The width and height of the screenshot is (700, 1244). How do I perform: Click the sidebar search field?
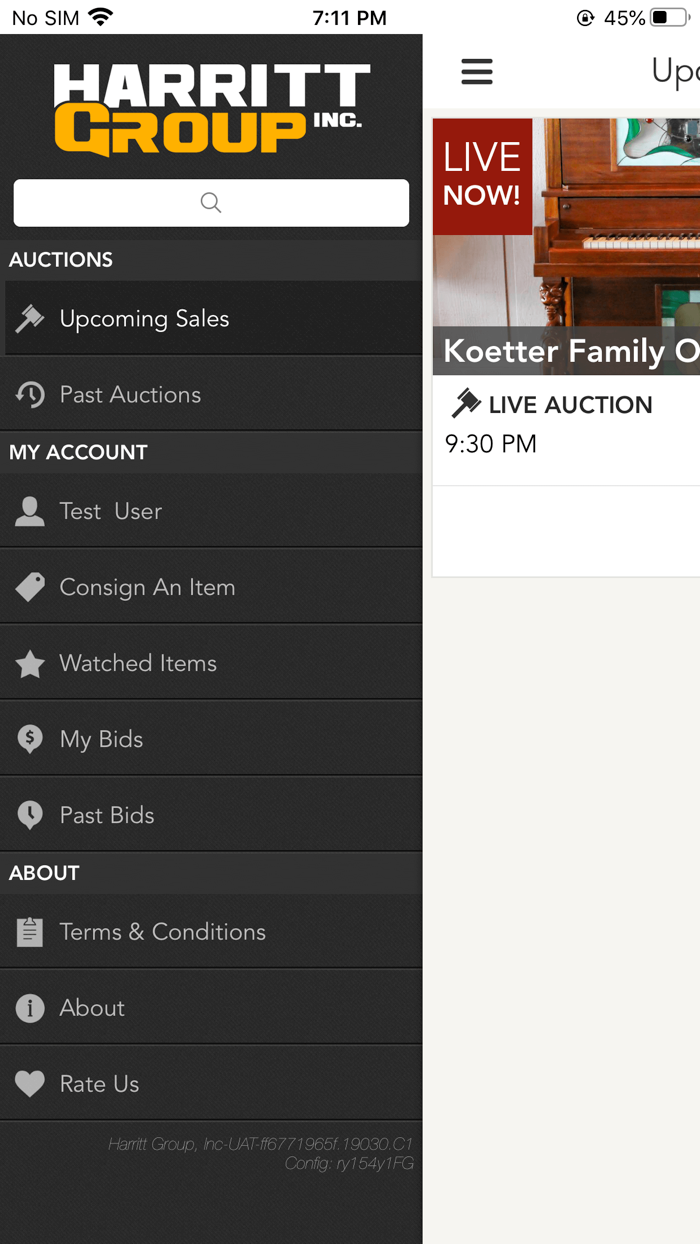211,203
